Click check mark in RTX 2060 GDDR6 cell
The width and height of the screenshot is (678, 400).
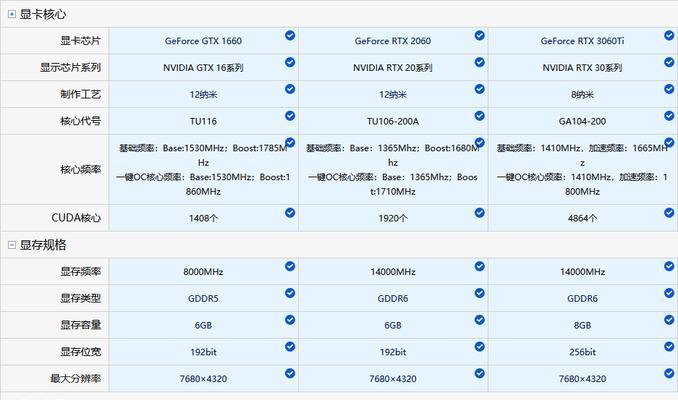pyautogui.click(x=480, y=293)
